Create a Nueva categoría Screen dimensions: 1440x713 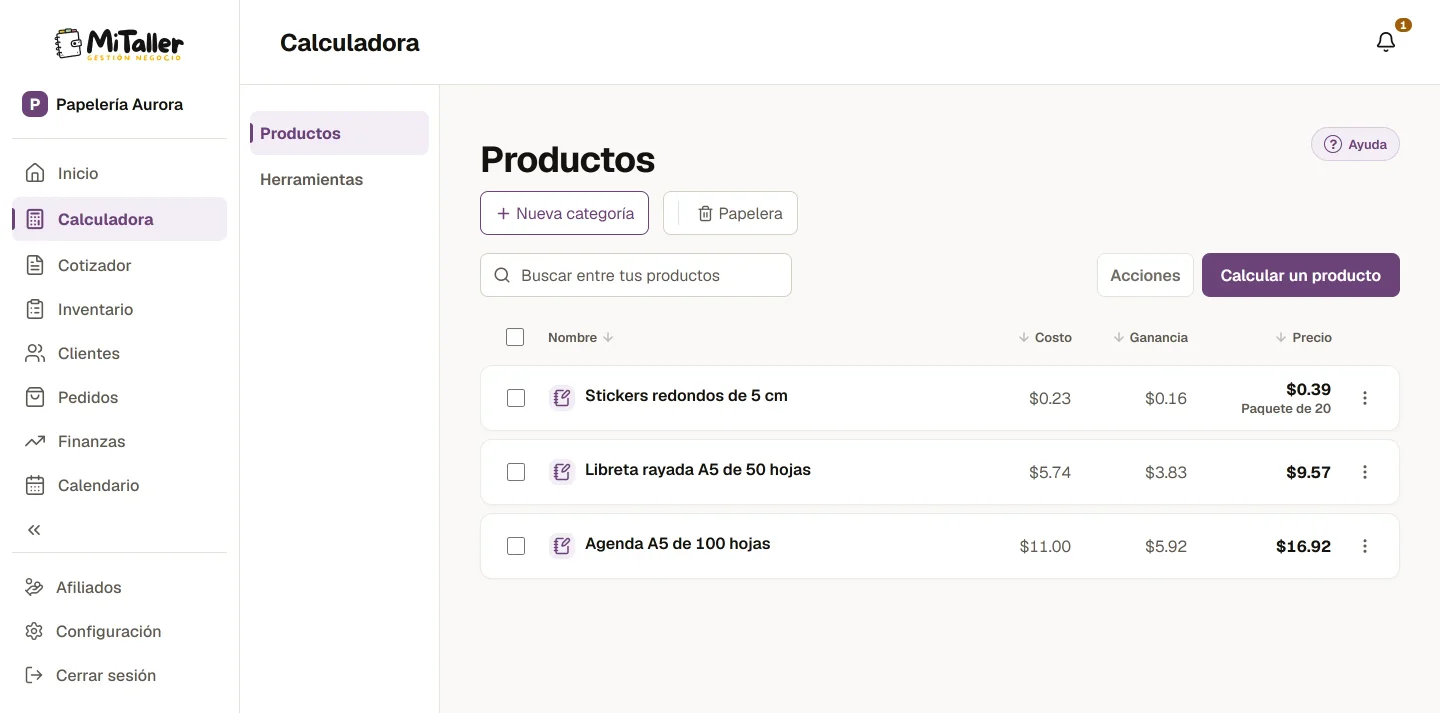click(x=564, y=213)
